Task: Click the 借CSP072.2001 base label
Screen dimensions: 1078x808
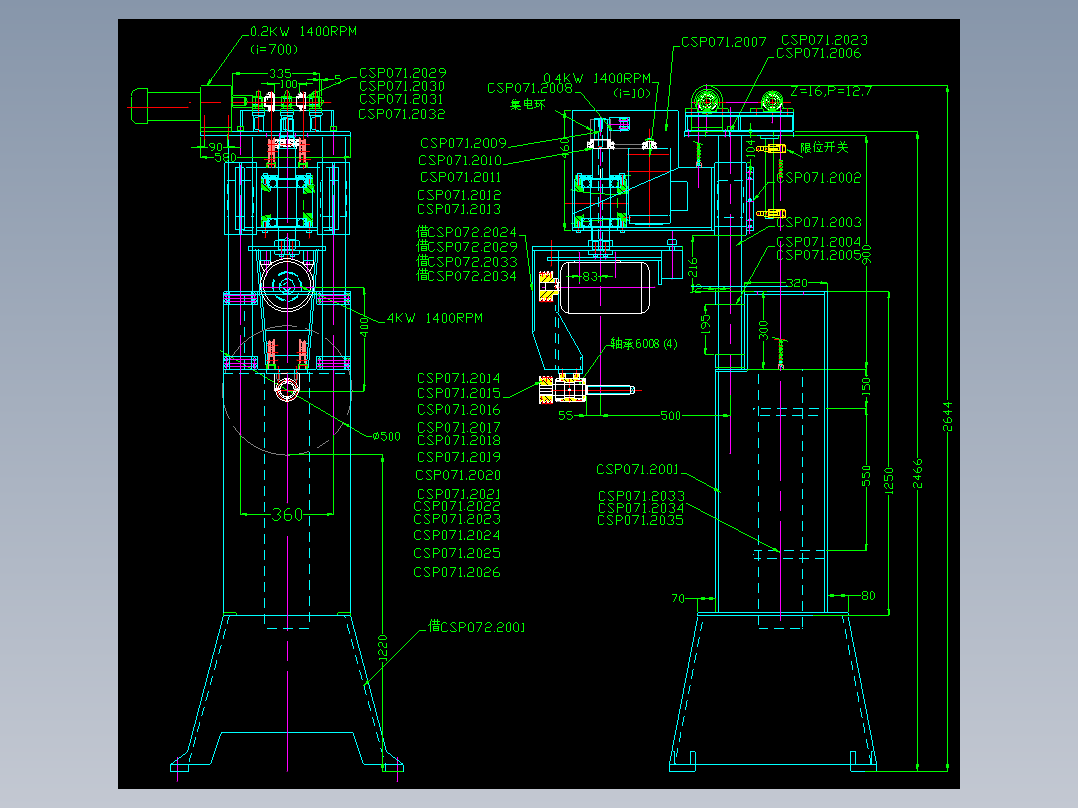Action: 476,626
